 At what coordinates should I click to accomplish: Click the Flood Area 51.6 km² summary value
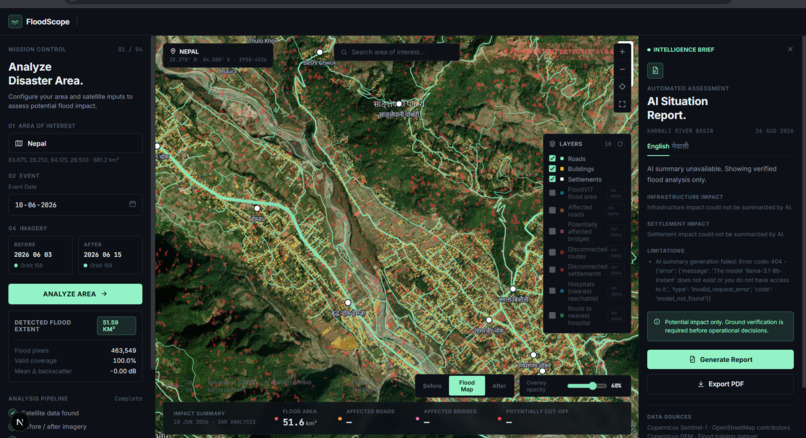click(x=299, y=422)
